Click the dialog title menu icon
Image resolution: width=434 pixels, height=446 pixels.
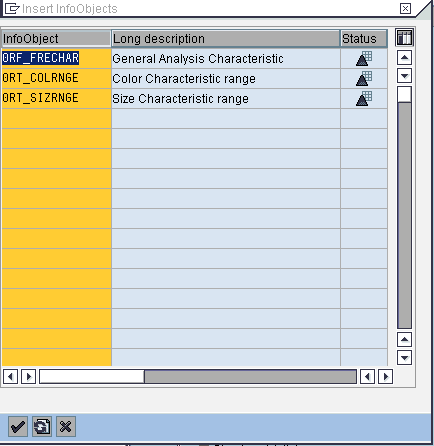coord(12,8)
